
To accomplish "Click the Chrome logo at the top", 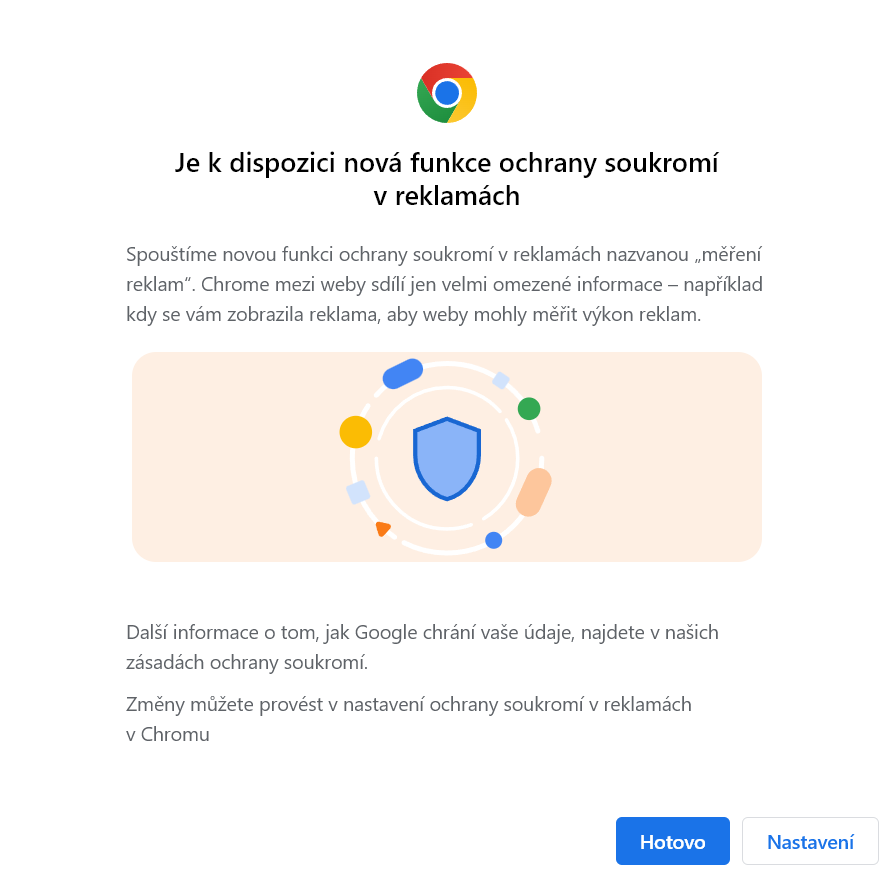I will coord(447,93).
